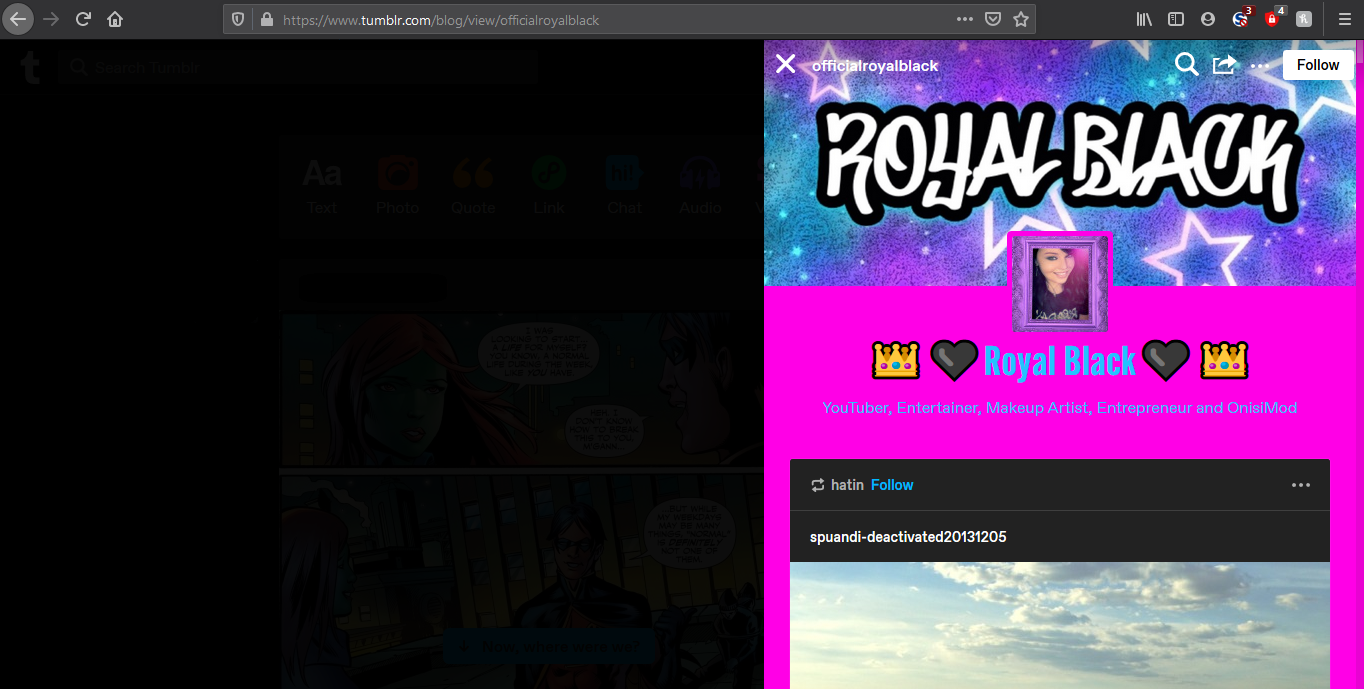The height and width of the screenshot is (689, 1366).
Task: Open the blog header three-dots menu
Action: point(1260,66)
